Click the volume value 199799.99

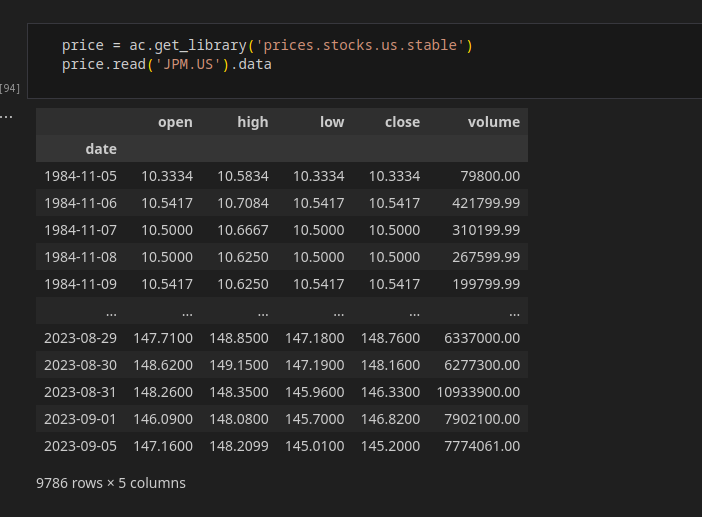[486, 284]
